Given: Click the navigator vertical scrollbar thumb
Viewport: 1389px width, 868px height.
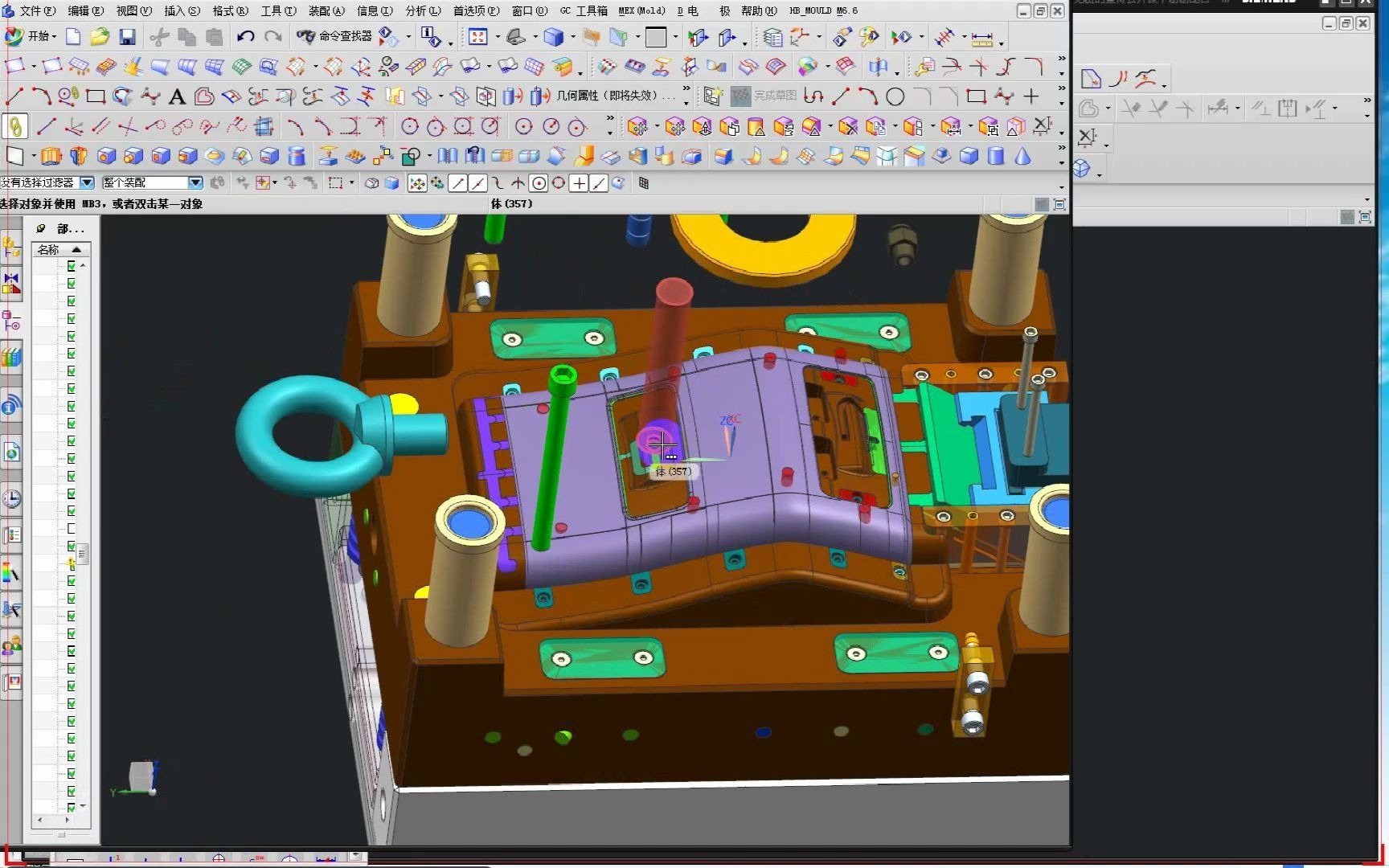Looking at the screenshot, I should 83,553.
